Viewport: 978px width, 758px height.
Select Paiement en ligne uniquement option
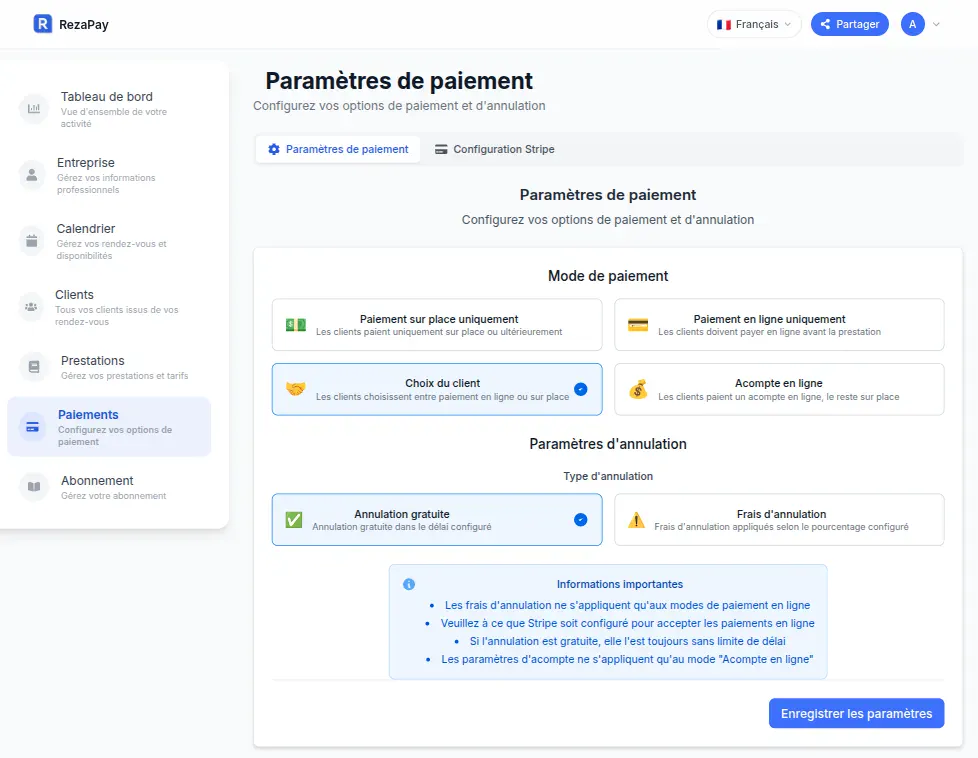[x=779, y=324]
